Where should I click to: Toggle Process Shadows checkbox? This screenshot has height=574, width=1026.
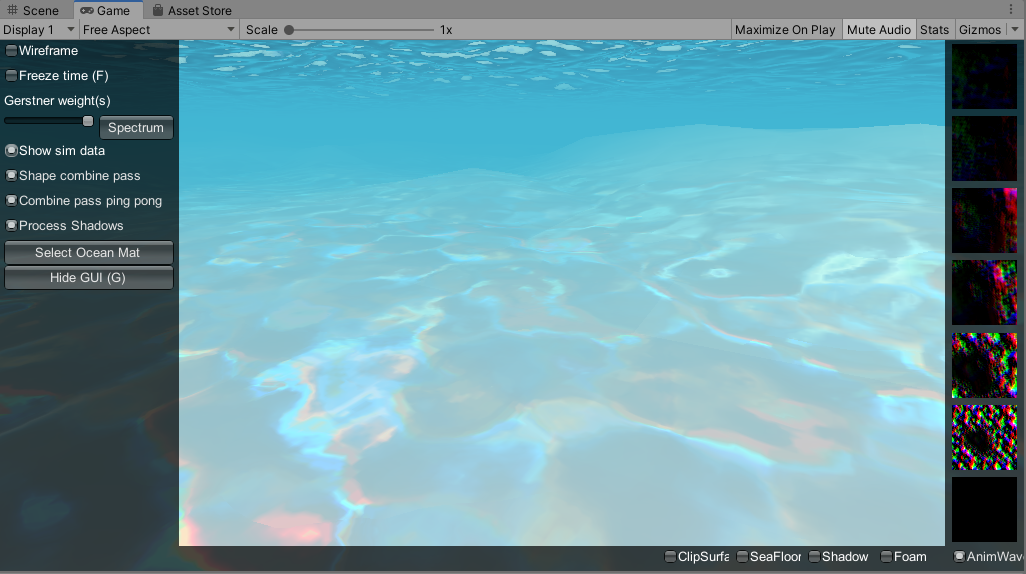(x=11, y=225)
